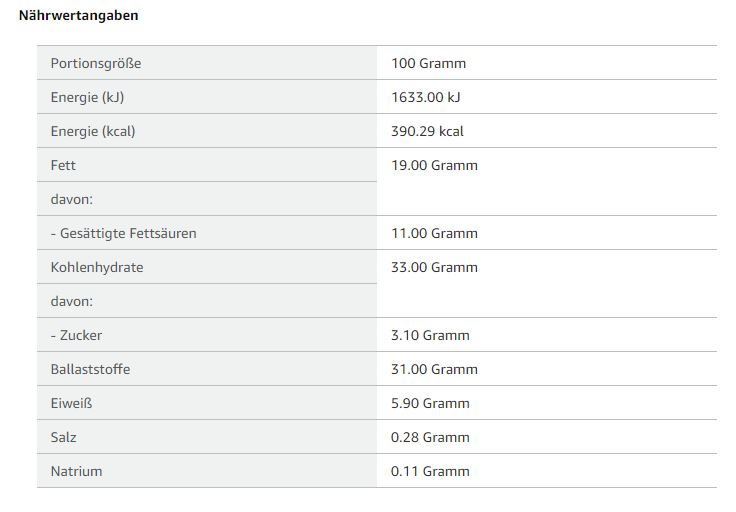Click the Energie (kcal) label
This screenshot has height=512, width=736.
coord(93,131)
